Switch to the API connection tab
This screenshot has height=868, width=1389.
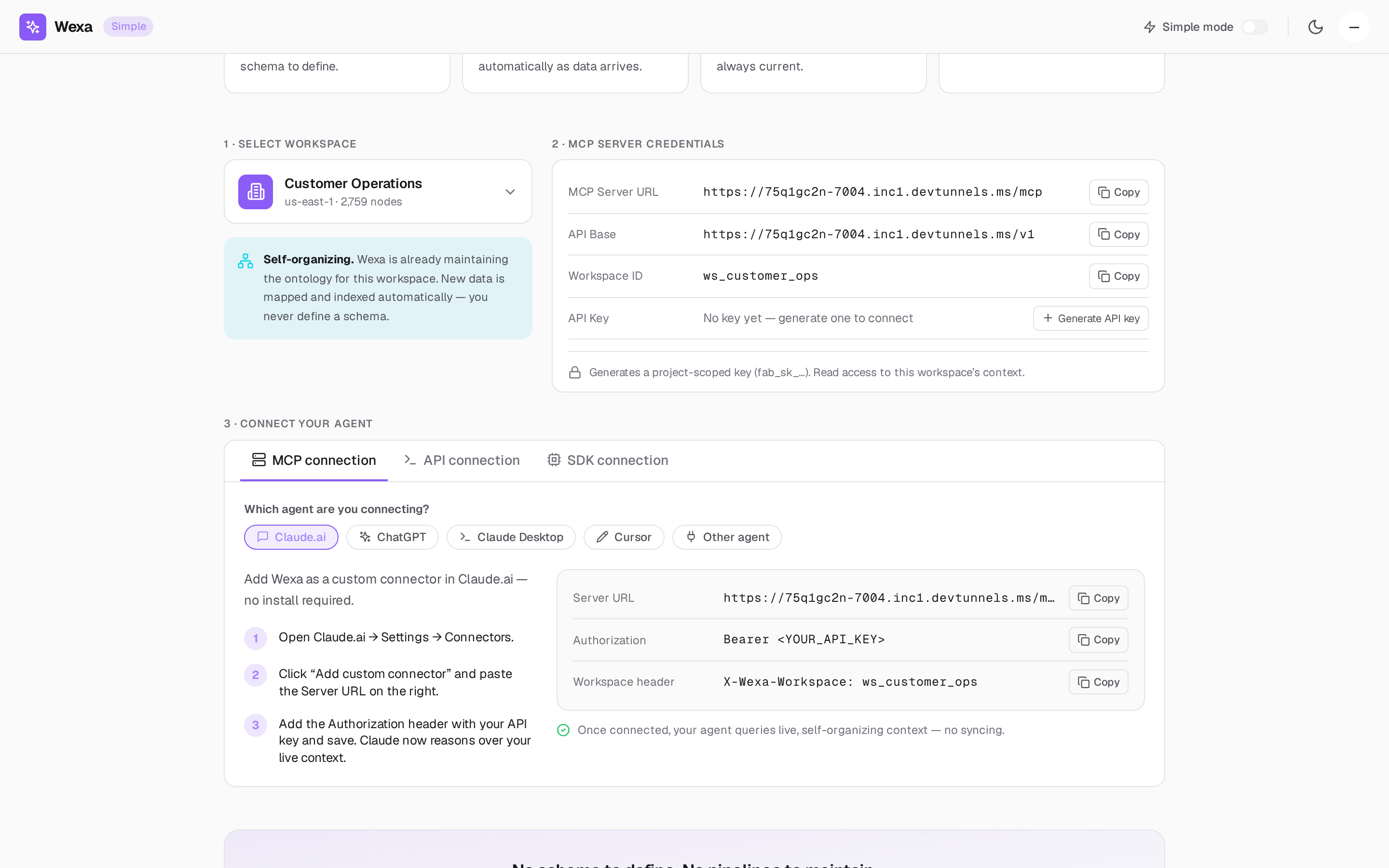tap(462, 461)
